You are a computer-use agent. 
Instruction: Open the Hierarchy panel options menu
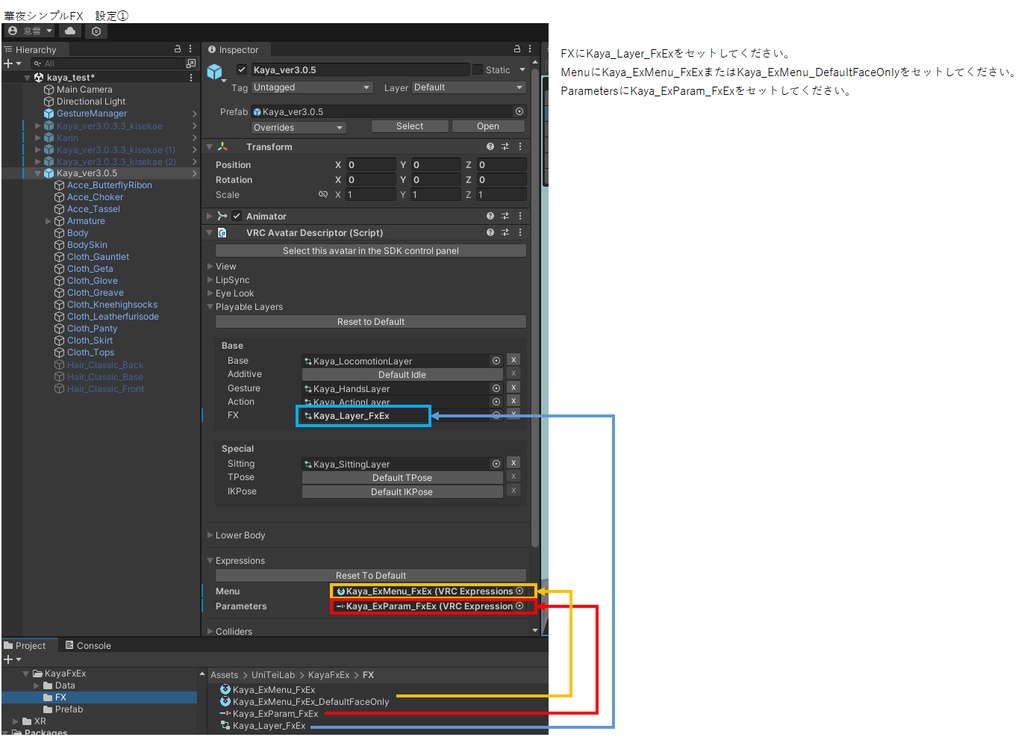190,49
